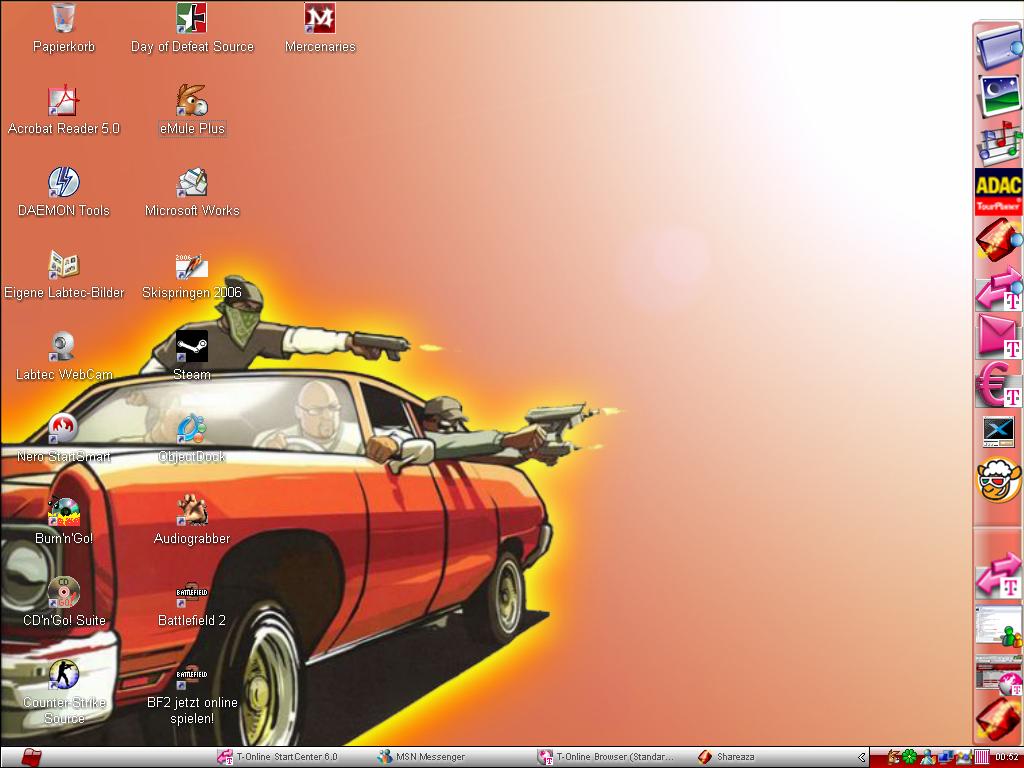Open Counter-Strike Source icon
Viewport: 1024px width, 768px height.
point(63,692)
